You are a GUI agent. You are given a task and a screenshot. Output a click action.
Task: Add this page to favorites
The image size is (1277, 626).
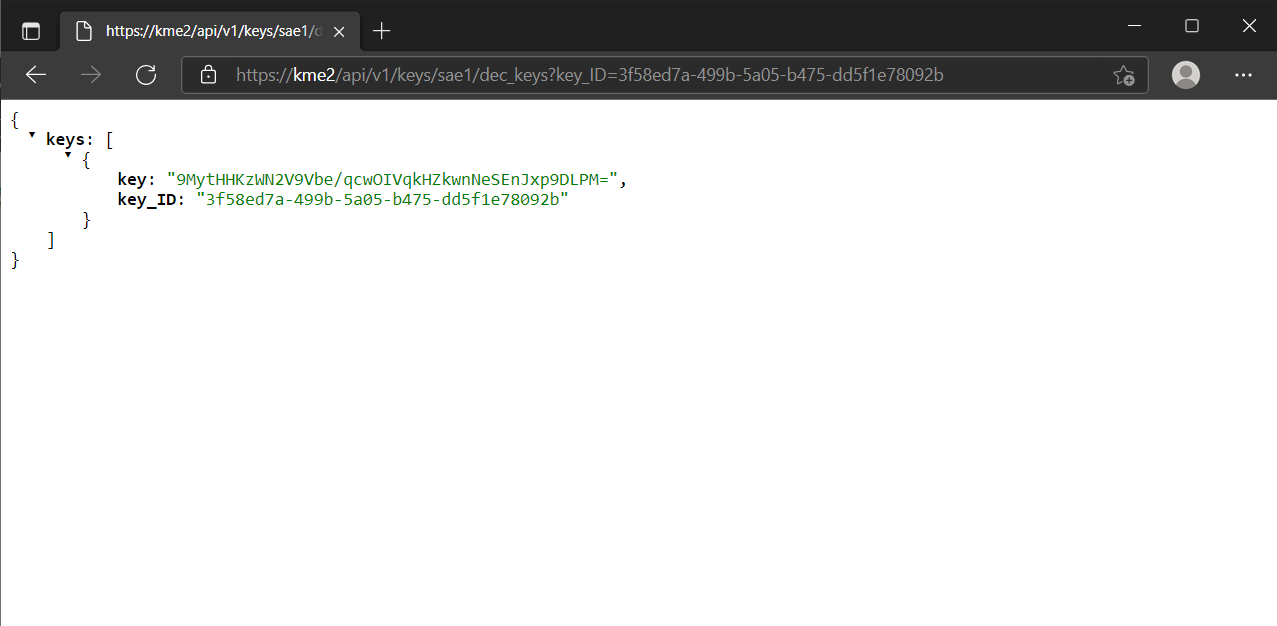pyautogui.click(x=1123, y=75)
